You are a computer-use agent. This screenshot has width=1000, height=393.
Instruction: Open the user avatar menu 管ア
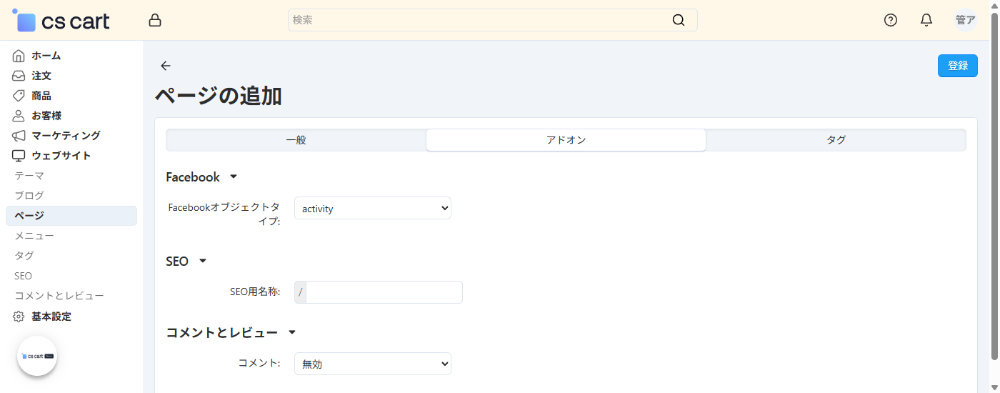965,20
